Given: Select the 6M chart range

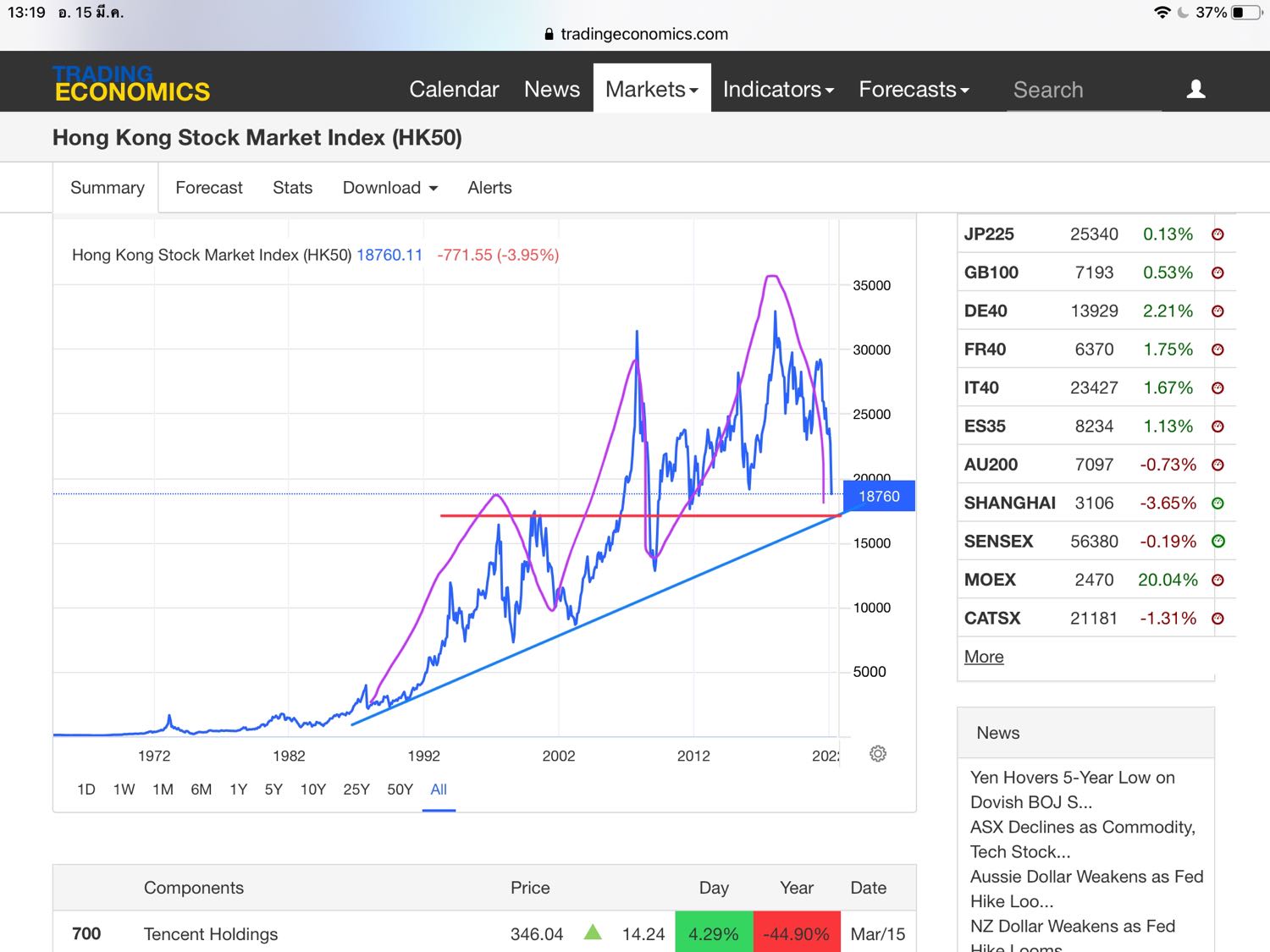Looking at the screenshot, I should coord(202,790).
